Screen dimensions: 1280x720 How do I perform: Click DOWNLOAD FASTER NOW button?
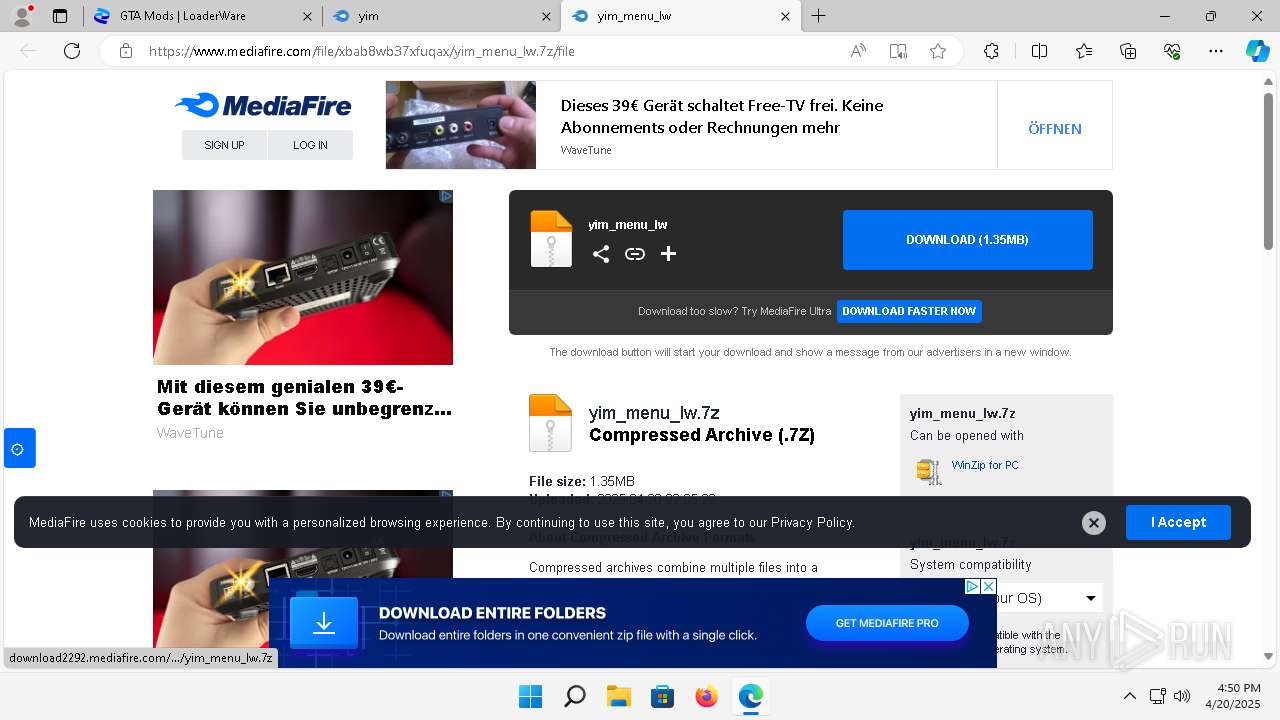tap(909, 311)
